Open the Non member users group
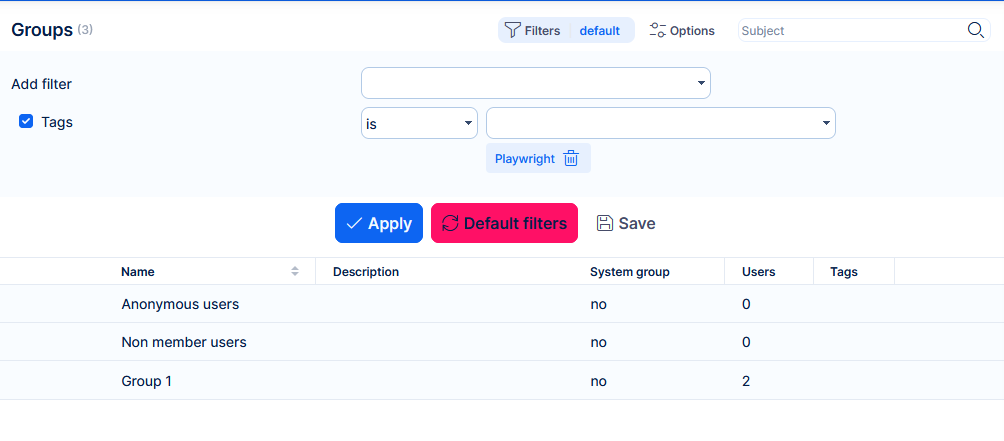This screenshot has width=1004, height=441. pos(184,342)
